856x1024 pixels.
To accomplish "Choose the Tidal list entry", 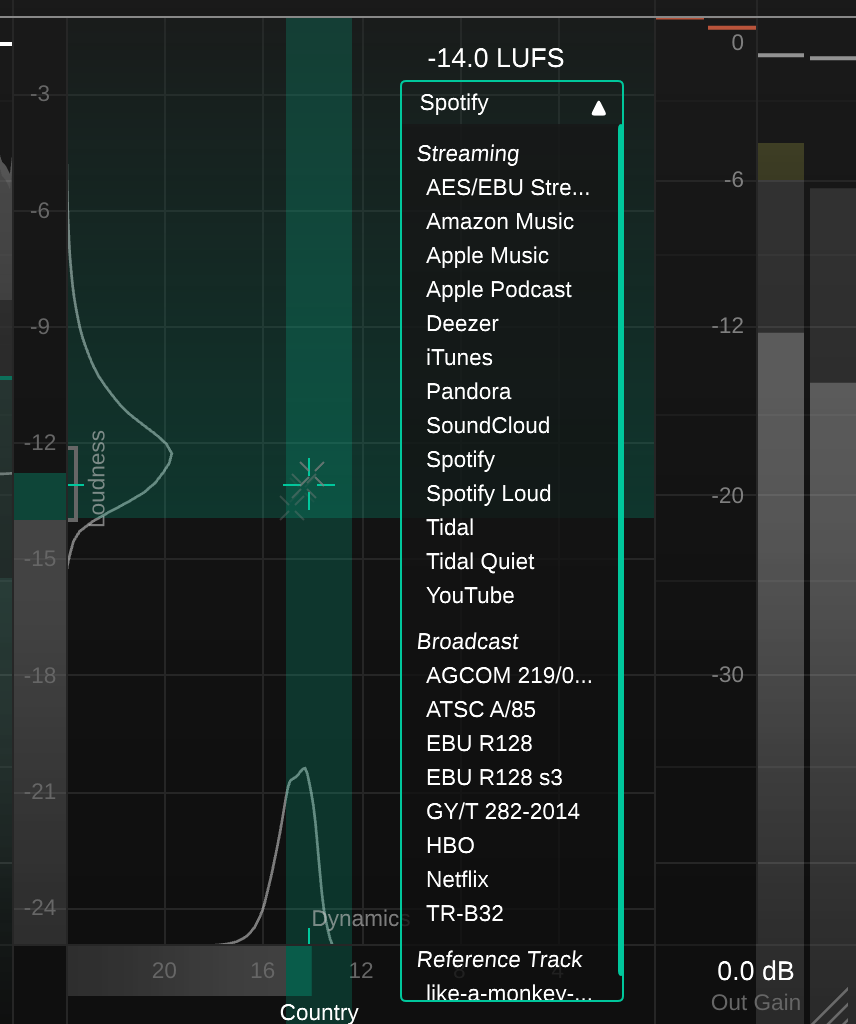I will click(x=450, y=527).
